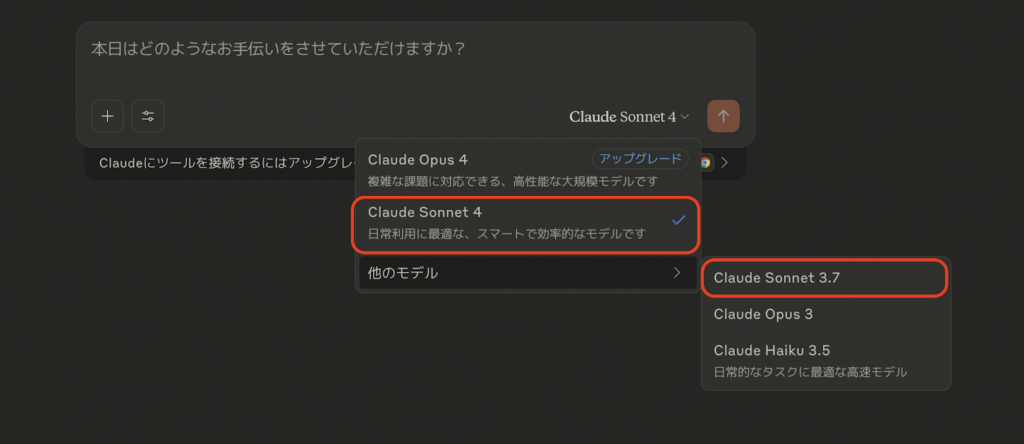The height and width of the screenshot is (444, 1024).
Task: Click the small down chevron after Claude Sonnet 4
Action: 684,117
